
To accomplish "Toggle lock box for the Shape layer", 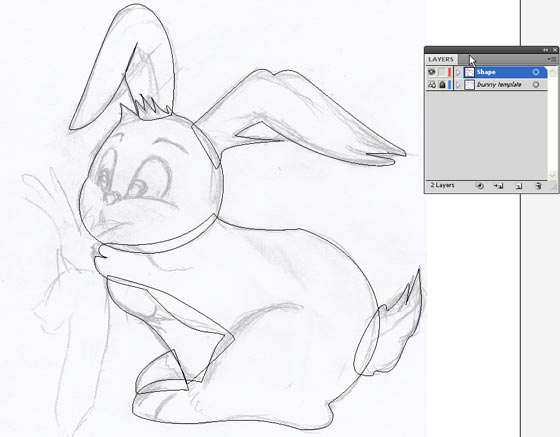I will (x=442, y=72).
